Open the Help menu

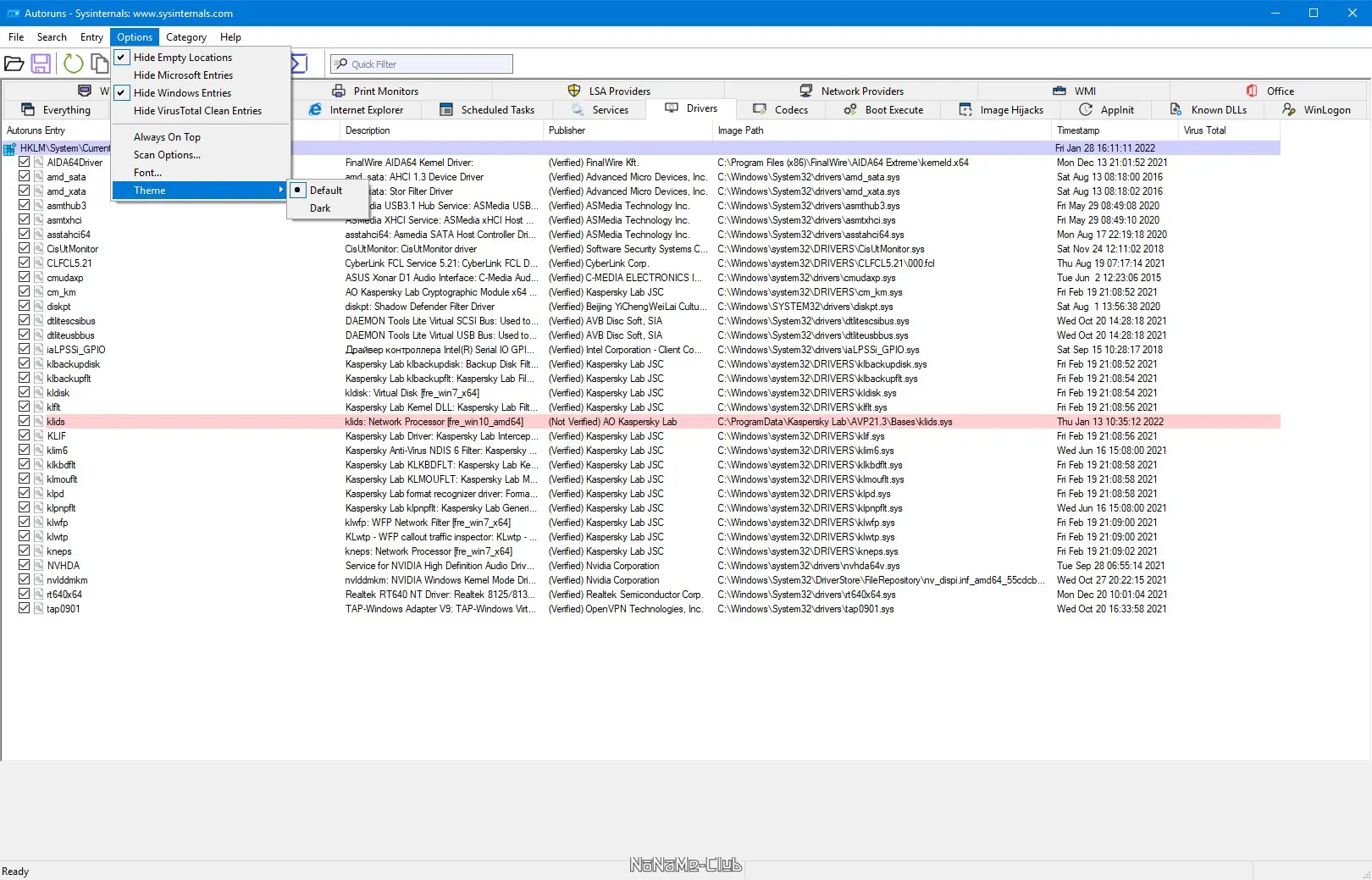click(x=230, y=37)
